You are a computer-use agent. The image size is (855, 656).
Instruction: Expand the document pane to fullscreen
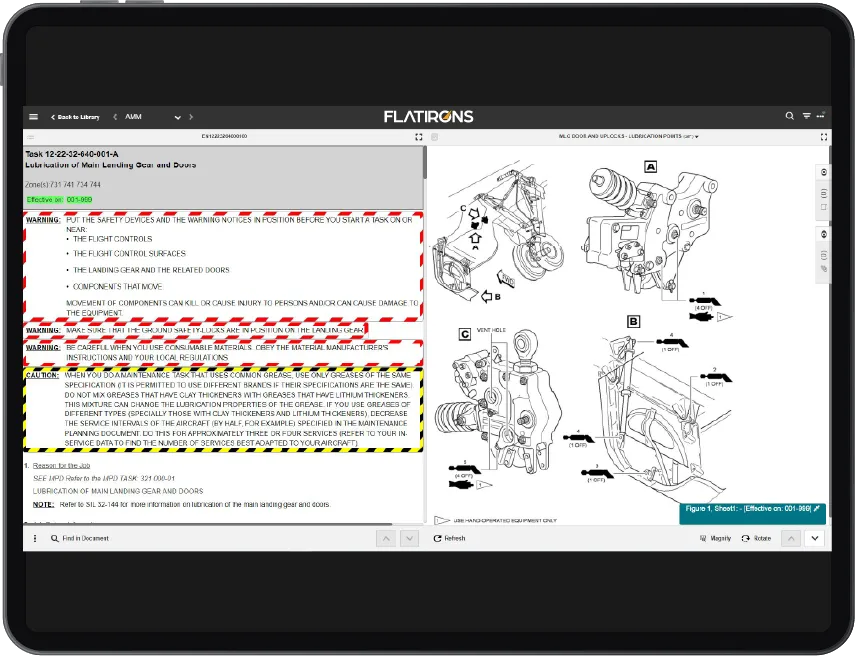click(419, 137)
